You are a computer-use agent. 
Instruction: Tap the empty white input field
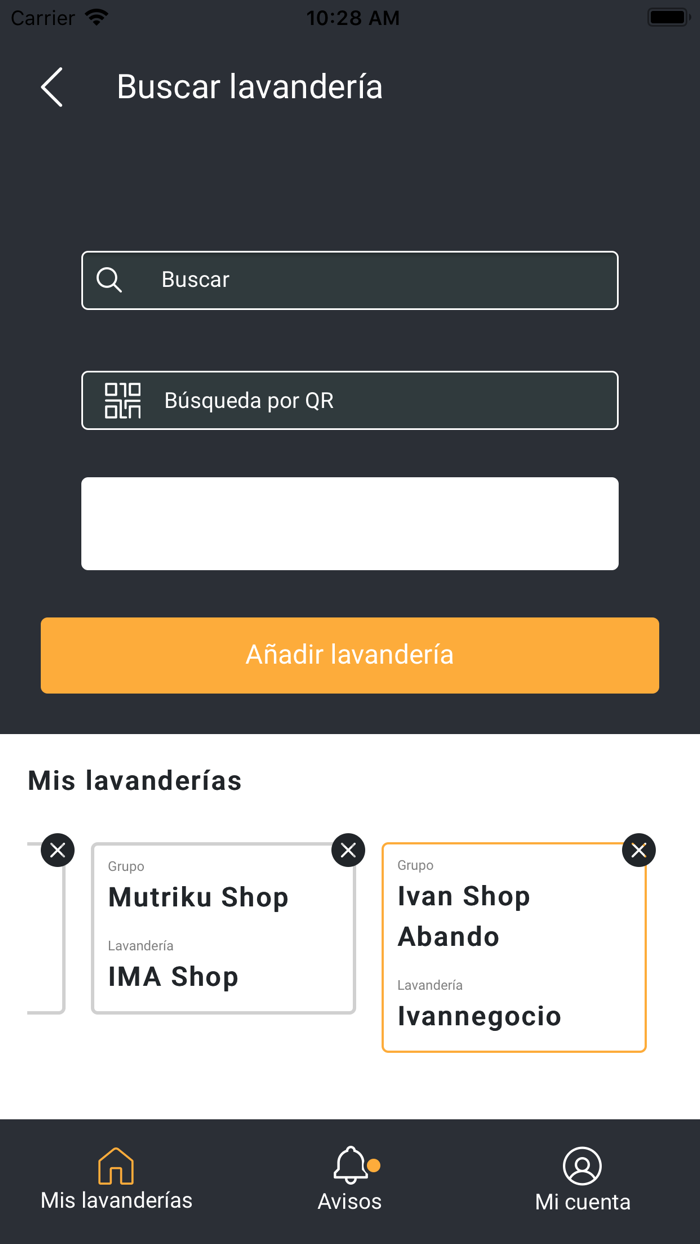coord(350,523)
